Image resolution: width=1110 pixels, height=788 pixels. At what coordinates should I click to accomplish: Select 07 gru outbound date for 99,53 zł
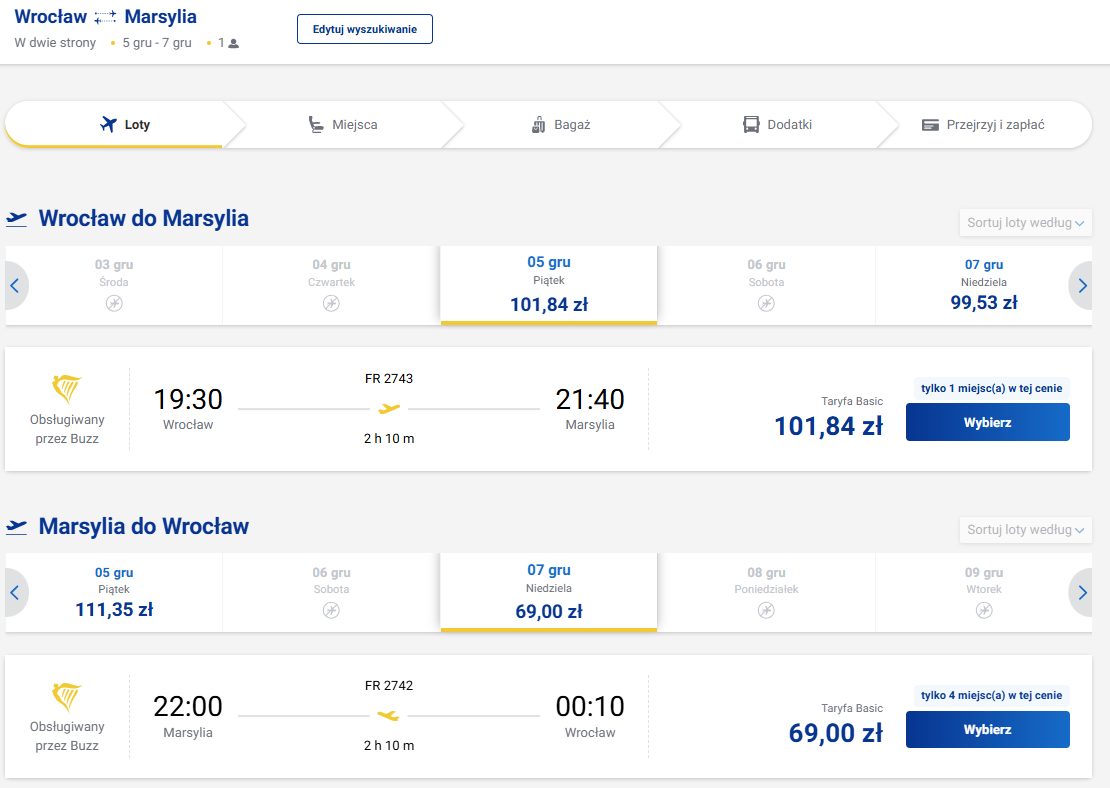[x=984, y=286]
